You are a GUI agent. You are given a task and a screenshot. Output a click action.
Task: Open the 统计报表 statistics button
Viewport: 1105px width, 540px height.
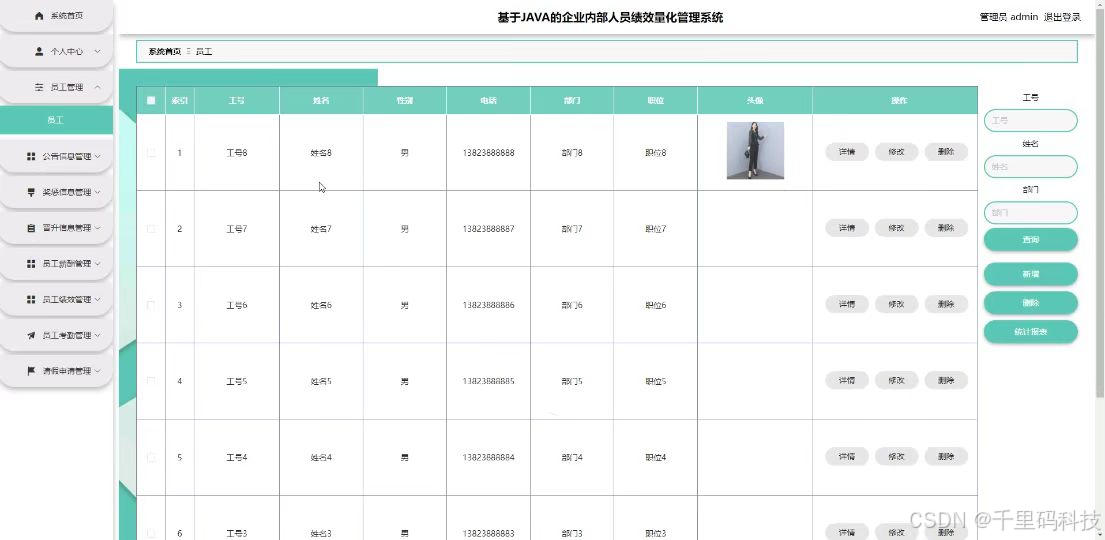pos(1030,331)
